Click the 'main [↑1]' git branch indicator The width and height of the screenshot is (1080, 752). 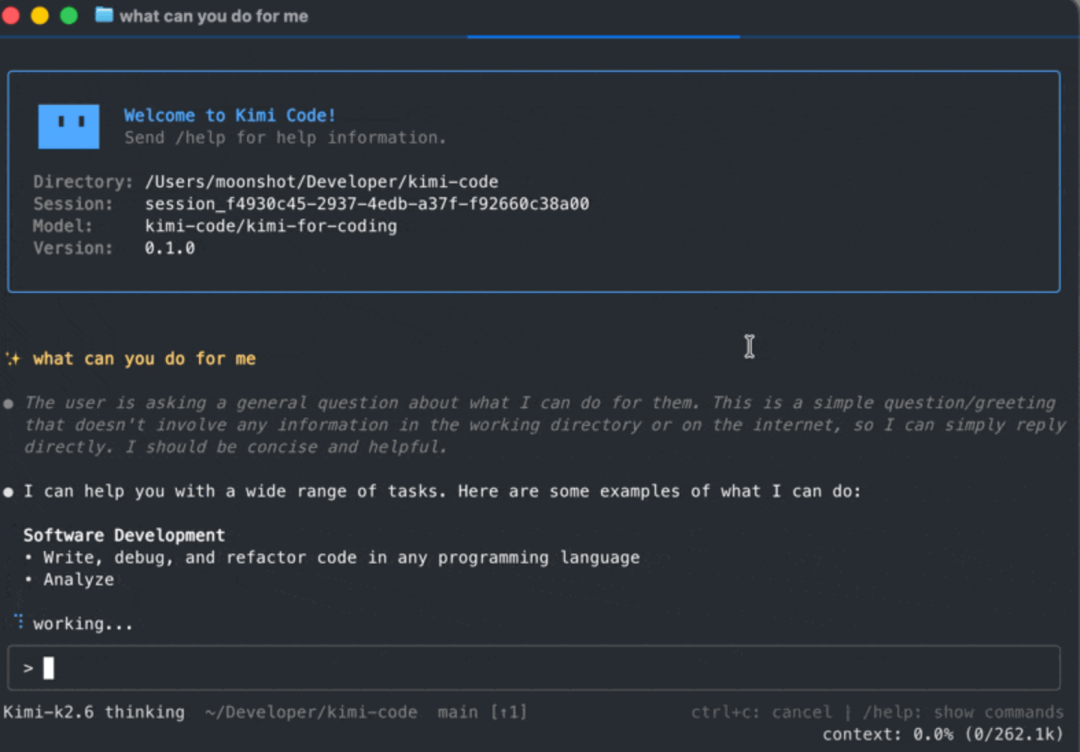[x=482, y=712]
